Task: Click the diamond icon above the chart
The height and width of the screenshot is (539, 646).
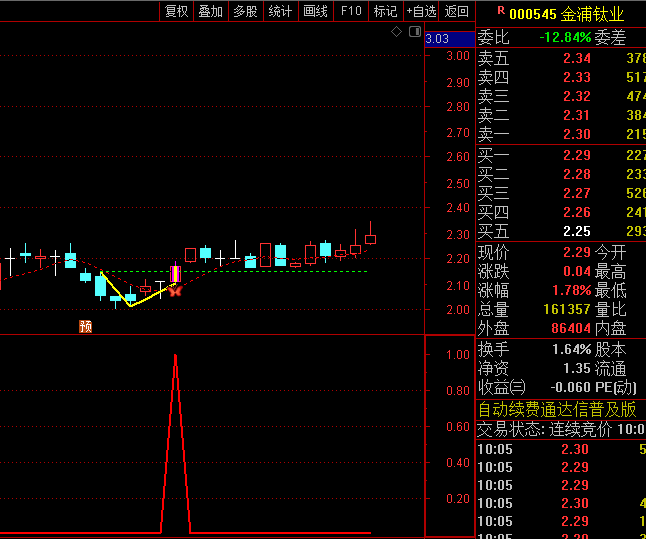Action: click(x=396, y=32)
